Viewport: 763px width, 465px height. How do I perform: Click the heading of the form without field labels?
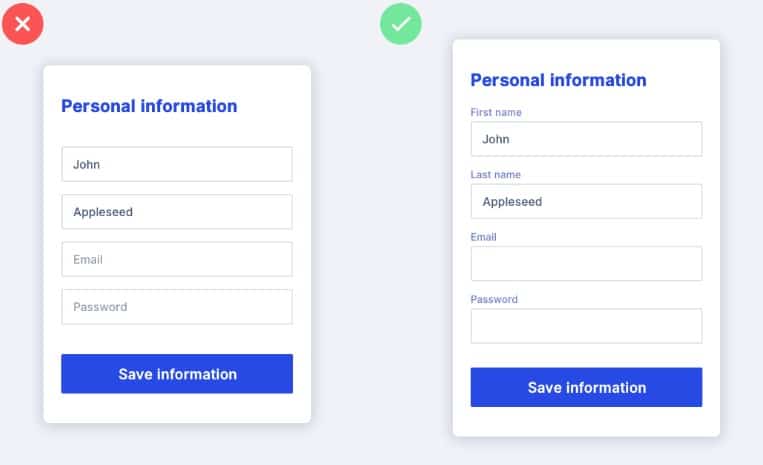point(149,106)
